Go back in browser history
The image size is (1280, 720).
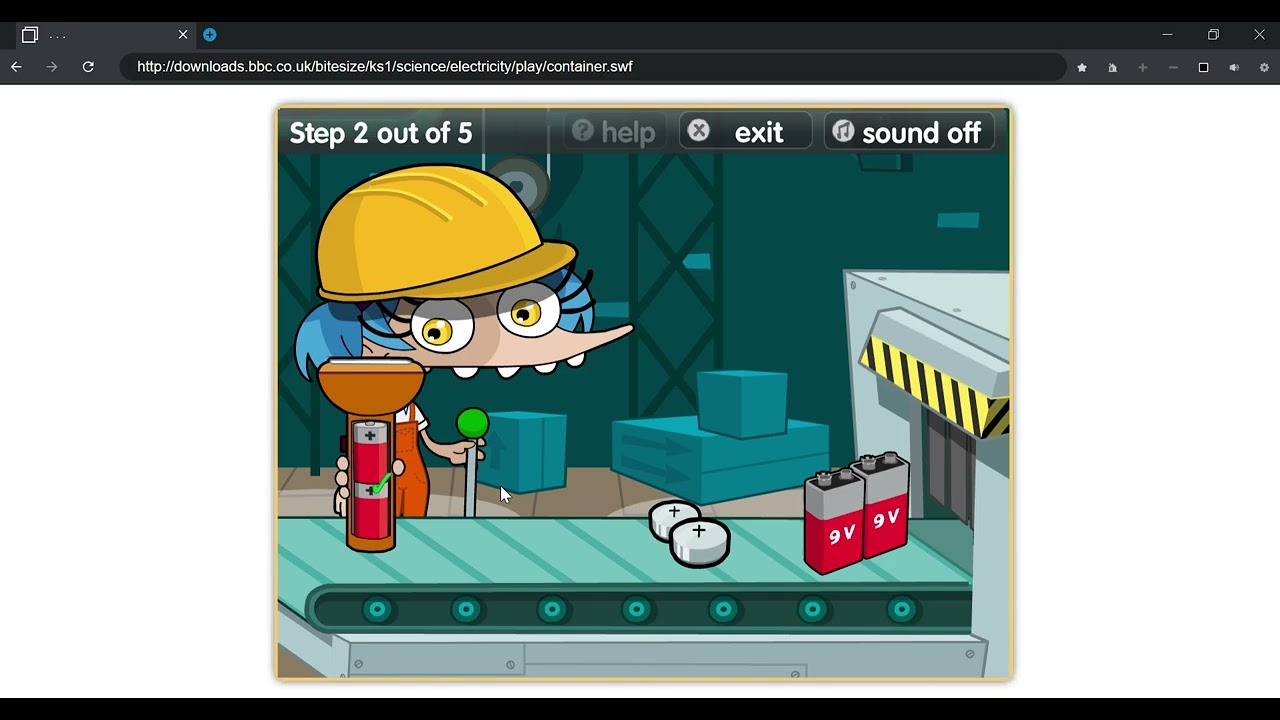(x=16, y=67)
